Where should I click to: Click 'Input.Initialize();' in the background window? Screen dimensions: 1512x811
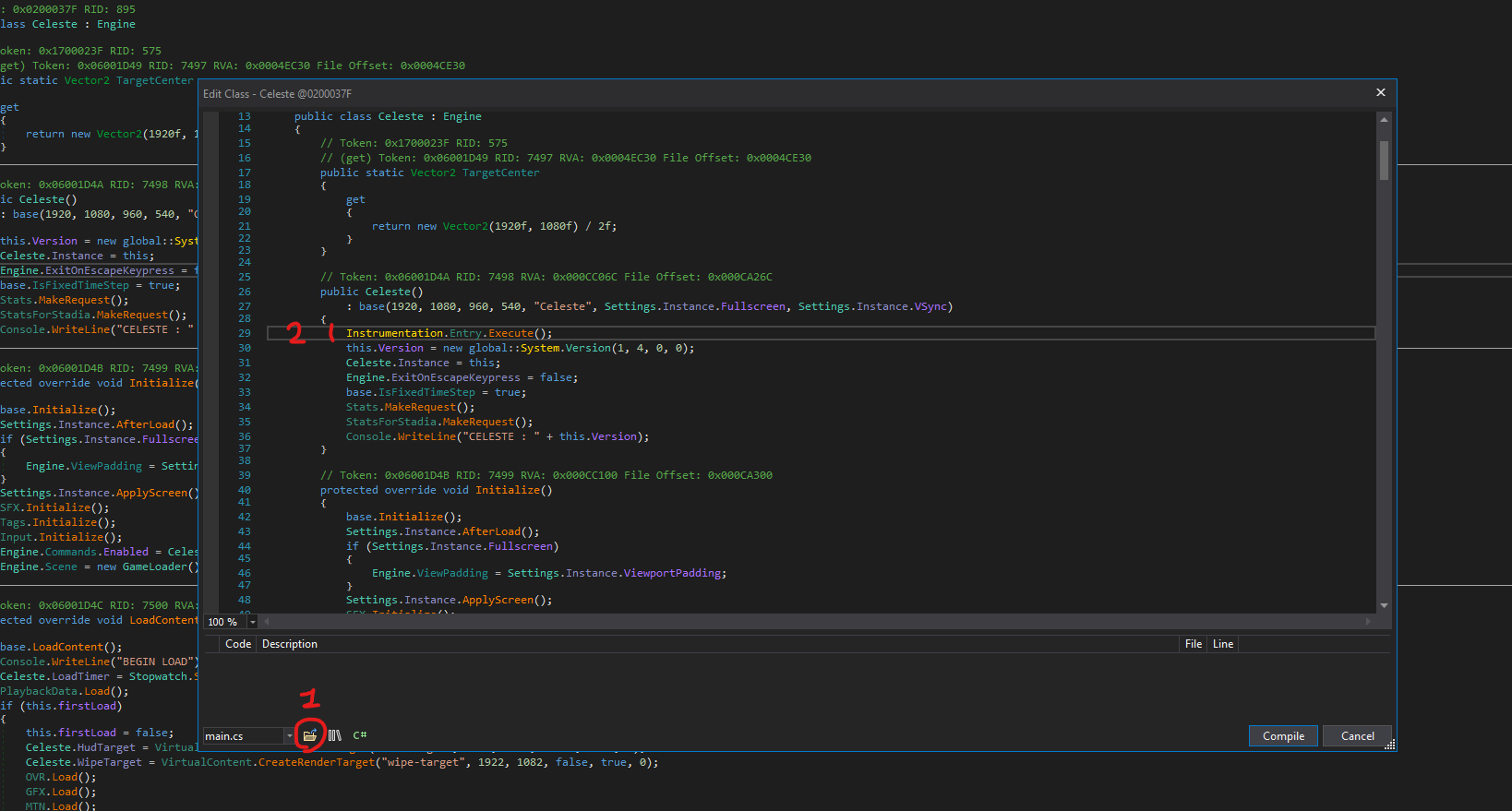61,537
